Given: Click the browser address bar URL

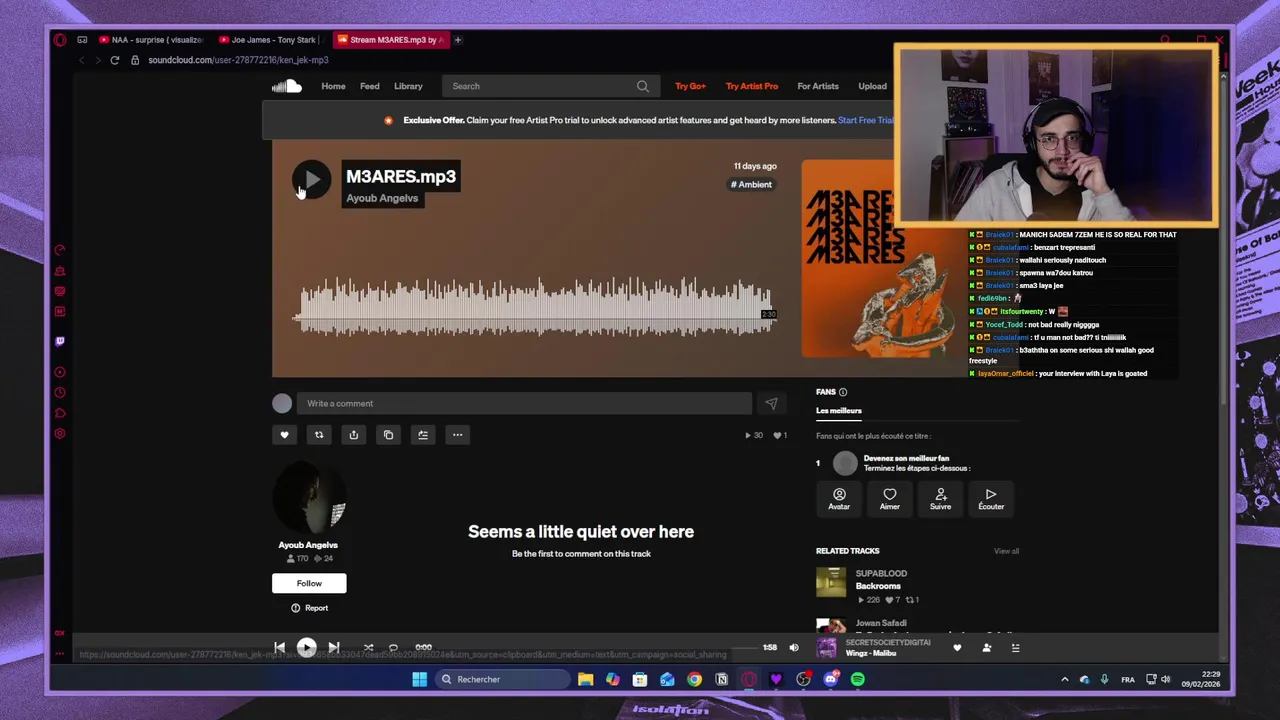Looking at the screenshot, I should coord(238,60).
